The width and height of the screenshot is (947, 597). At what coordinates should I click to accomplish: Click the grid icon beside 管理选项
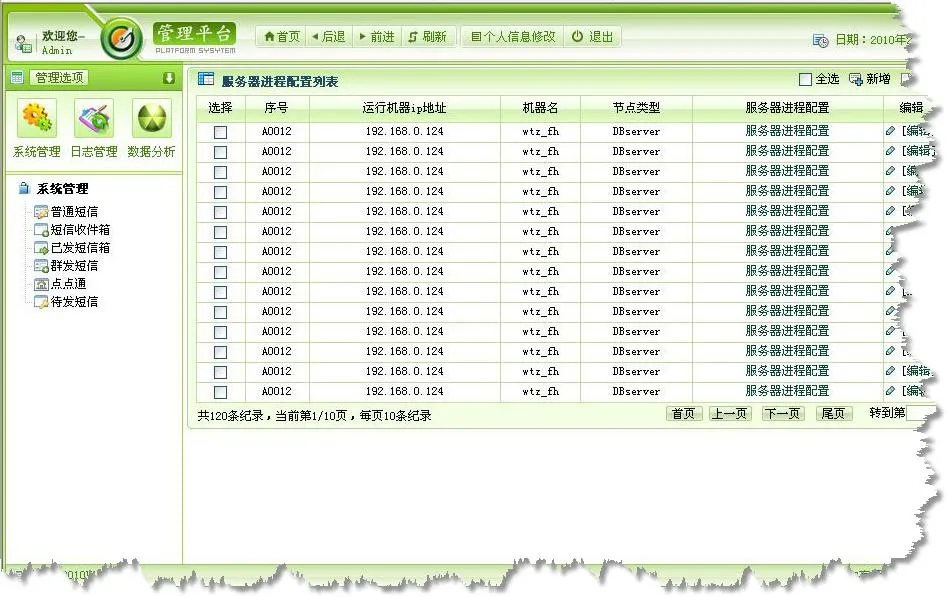17,77
